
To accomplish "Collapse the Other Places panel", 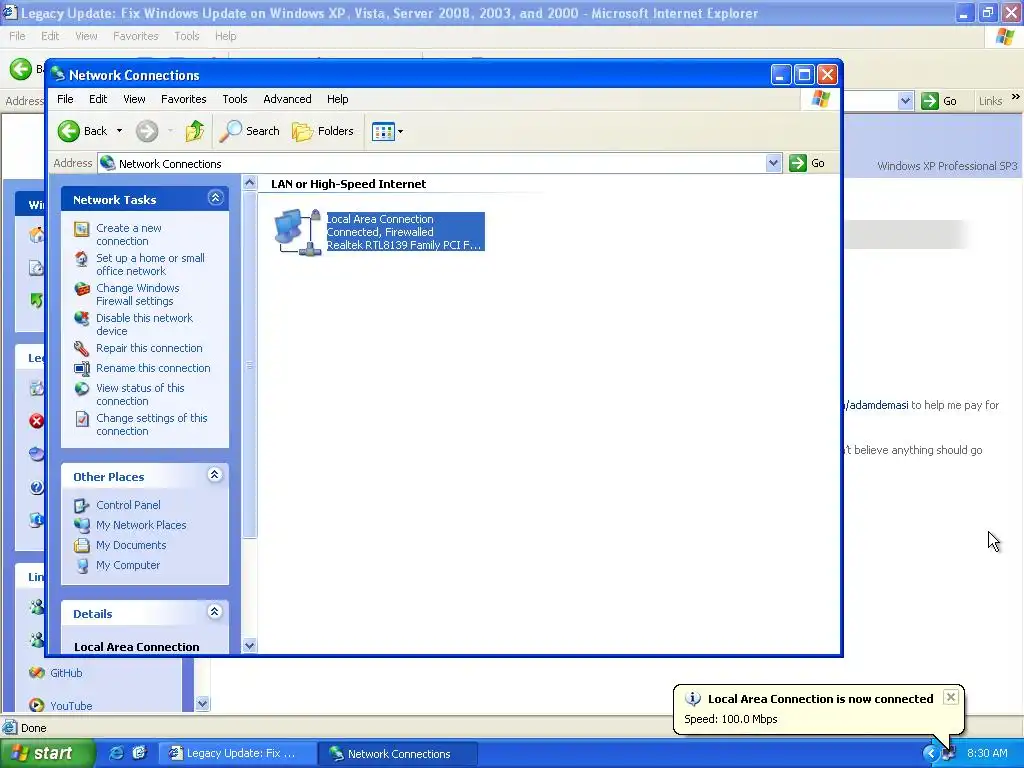I will tap(215, 475).
